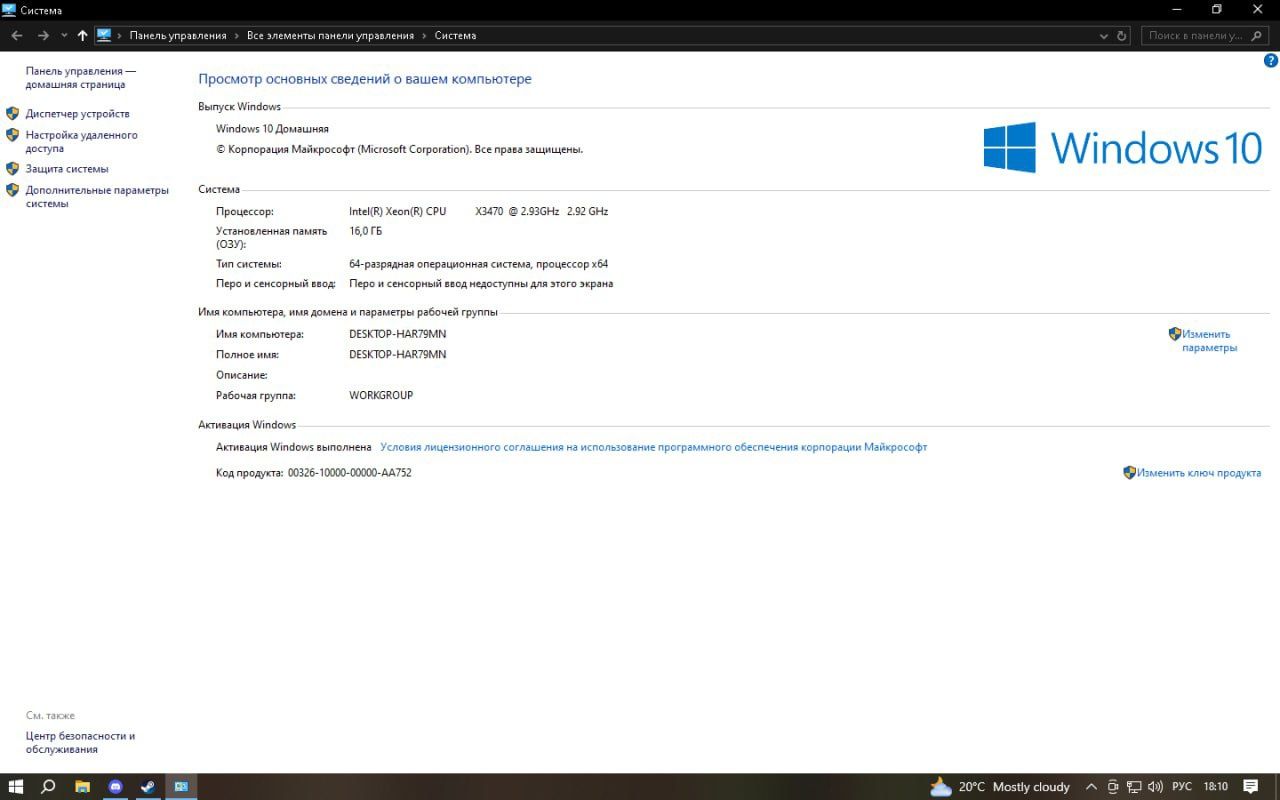Click product code '00326-10000-00000-AA752'
Screen dimensions: 1280x800
(x=349, y=473)
